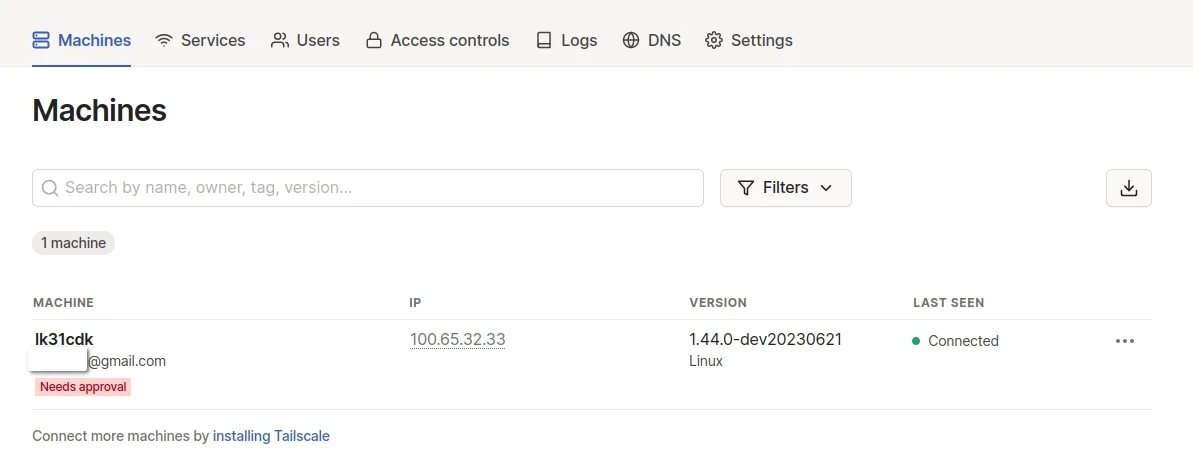The image size is (1193, 474).
Task: Click the Settings gear icon
Action: [714, 40]
